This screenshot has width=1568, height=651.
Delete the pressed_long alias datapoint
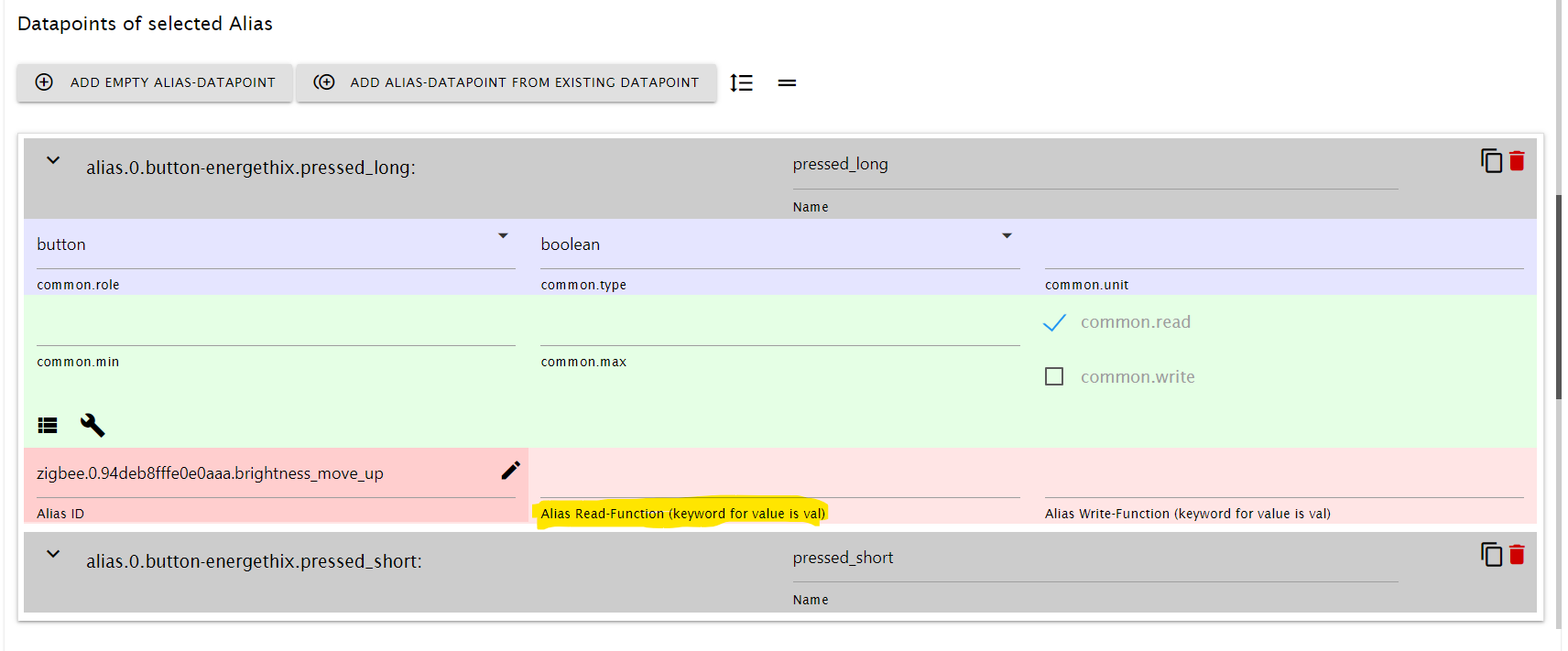(1517, 161)
